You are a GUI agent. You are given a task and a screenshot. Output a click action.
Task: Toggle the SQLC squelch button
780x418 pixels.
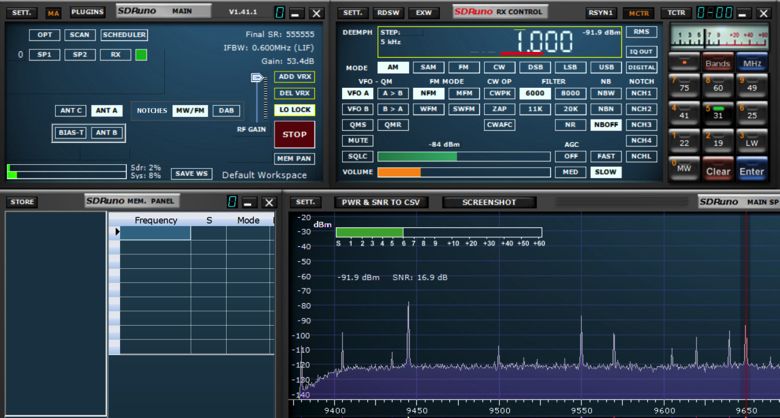[x=358, y=156]
